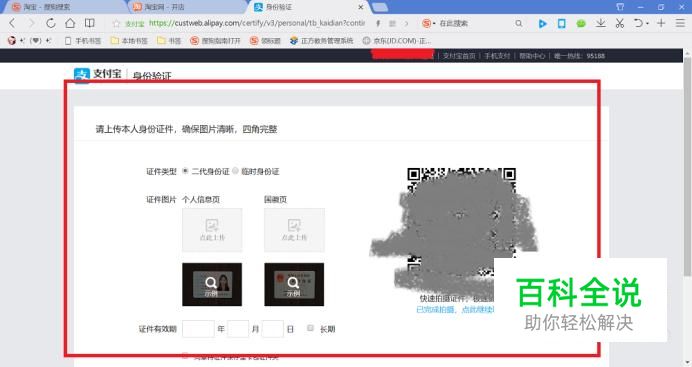The height and width of the screenshot is (367, 692).
Task: Open the hamburger main menu
Action: 680,23
